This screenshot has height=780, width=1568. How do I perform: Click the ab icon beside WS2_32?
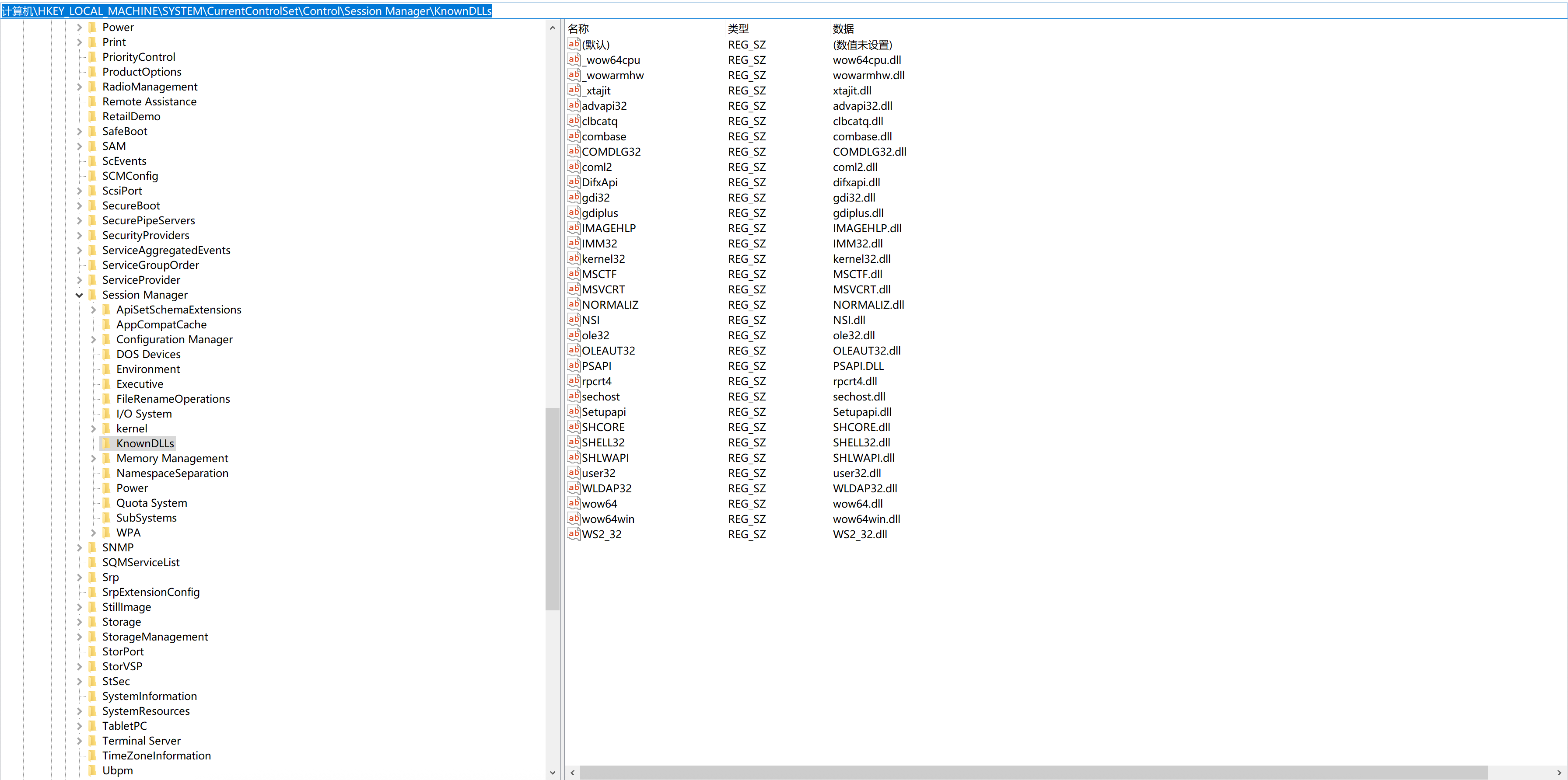point(574,534)
